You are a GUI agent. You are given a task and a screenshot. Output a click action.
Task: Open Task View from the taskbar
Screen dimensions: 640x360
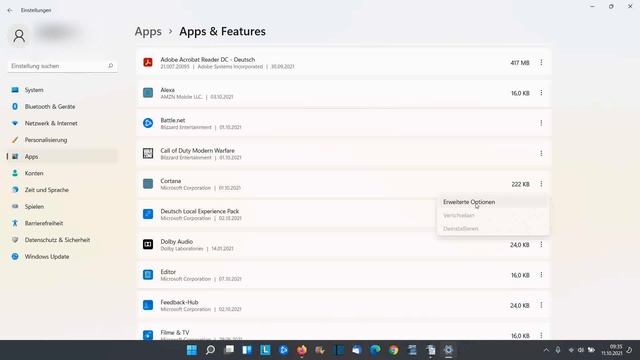point(229,350)
